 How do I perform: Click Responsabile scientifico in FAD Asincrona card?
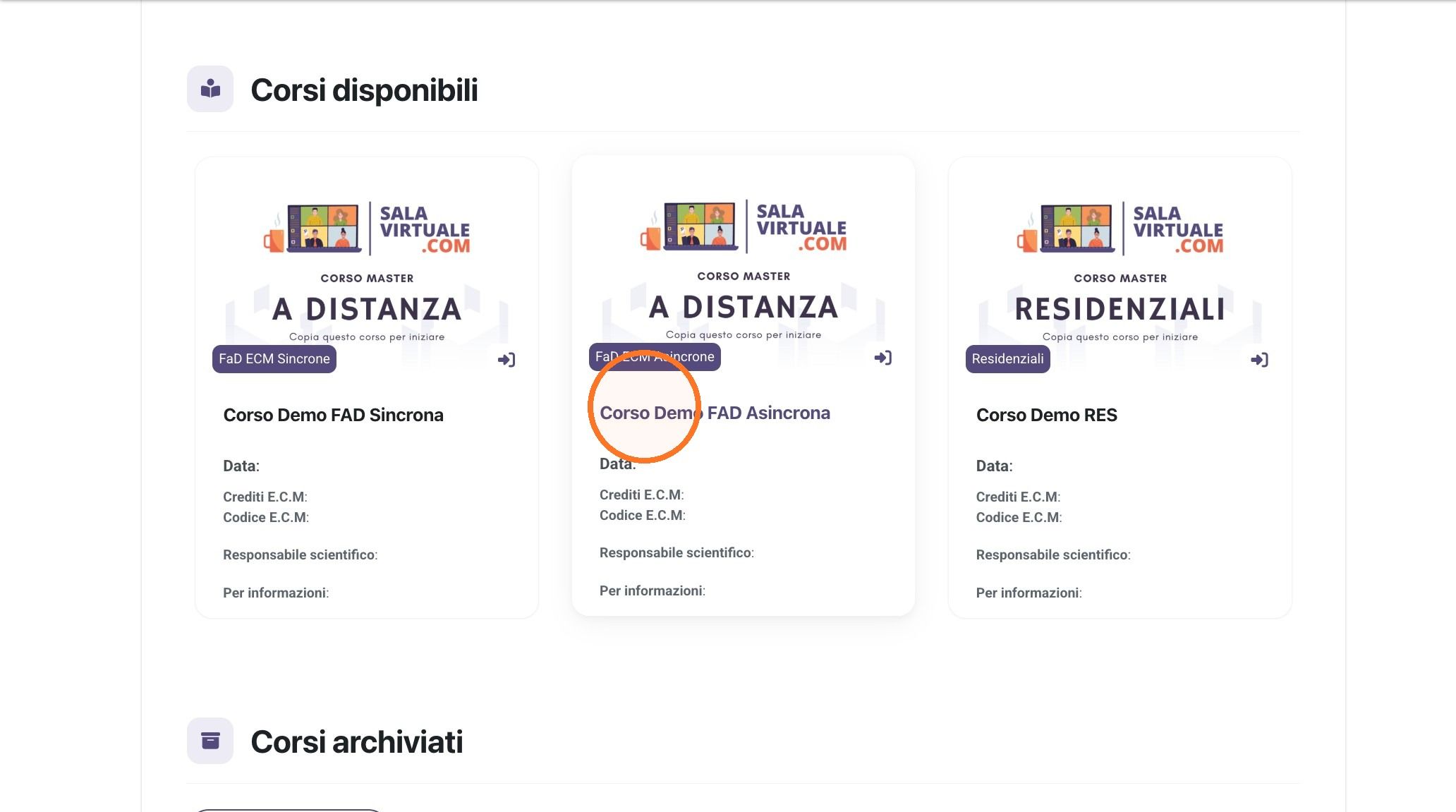[677, 552]
